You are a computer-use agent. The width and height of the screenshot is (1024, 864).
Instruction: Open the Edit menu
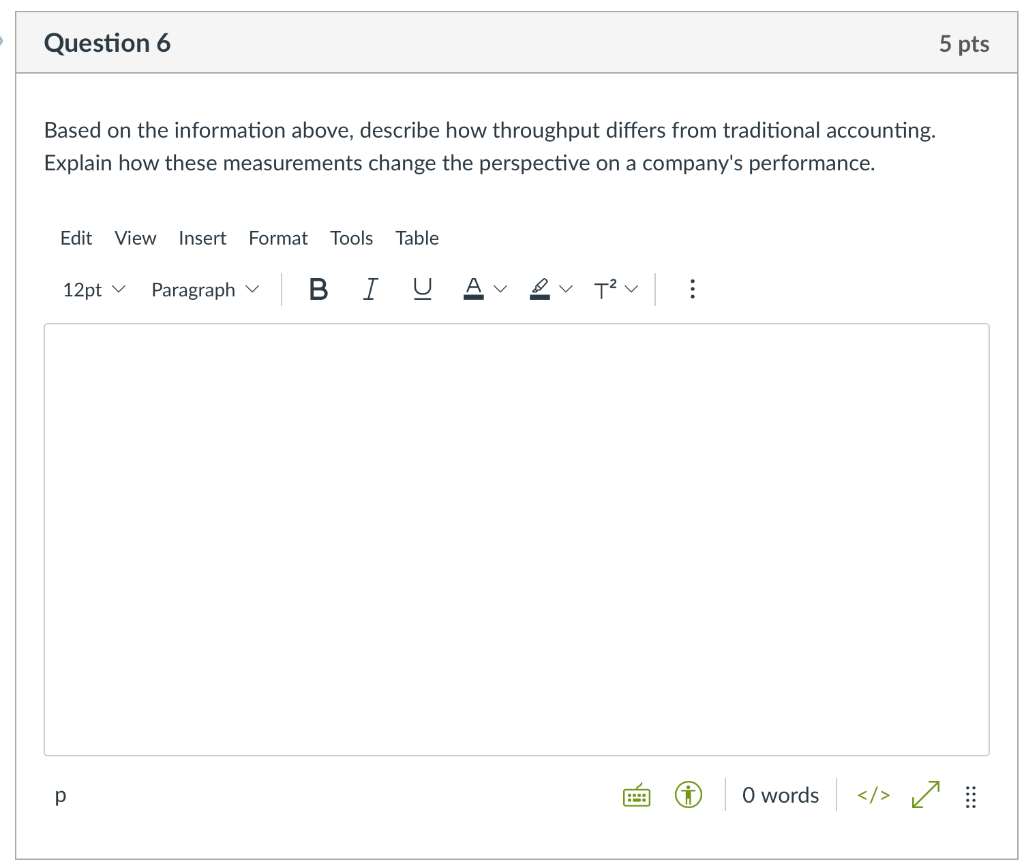tap(76, 238)
